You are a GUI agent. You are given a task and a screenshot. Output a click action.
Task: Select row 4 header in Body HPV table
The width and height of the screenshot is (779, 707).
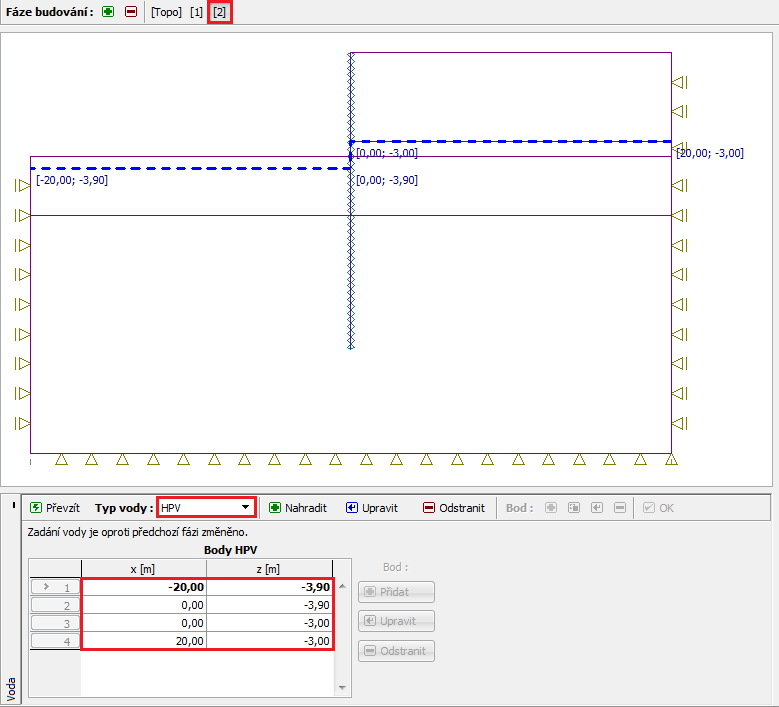[55, 641]
